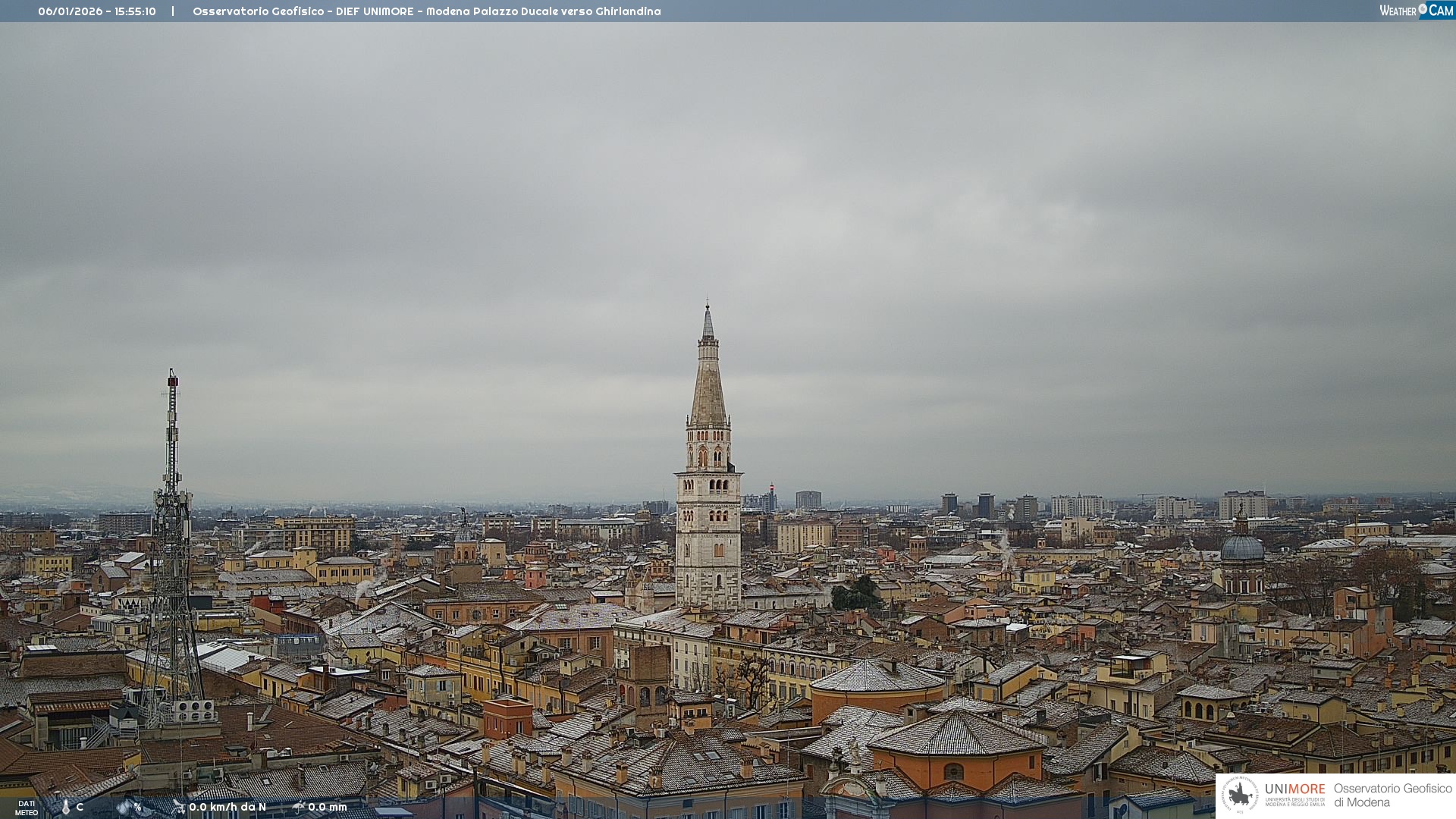1456x819 pixels.
Task: Click the grey church dome on right
Action: click(1242, 548)
